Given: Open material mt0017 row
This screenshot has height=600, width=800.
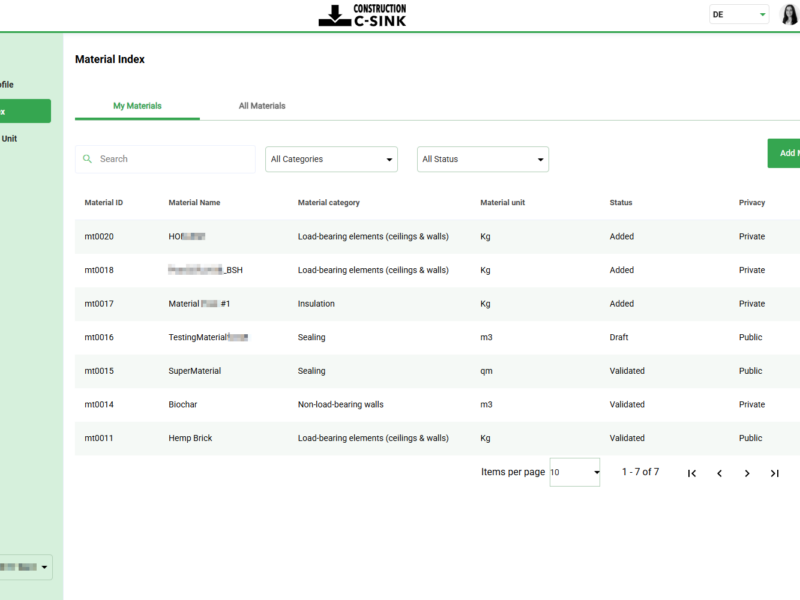Looking at the screenshot, I should click(x=437, y=304).
